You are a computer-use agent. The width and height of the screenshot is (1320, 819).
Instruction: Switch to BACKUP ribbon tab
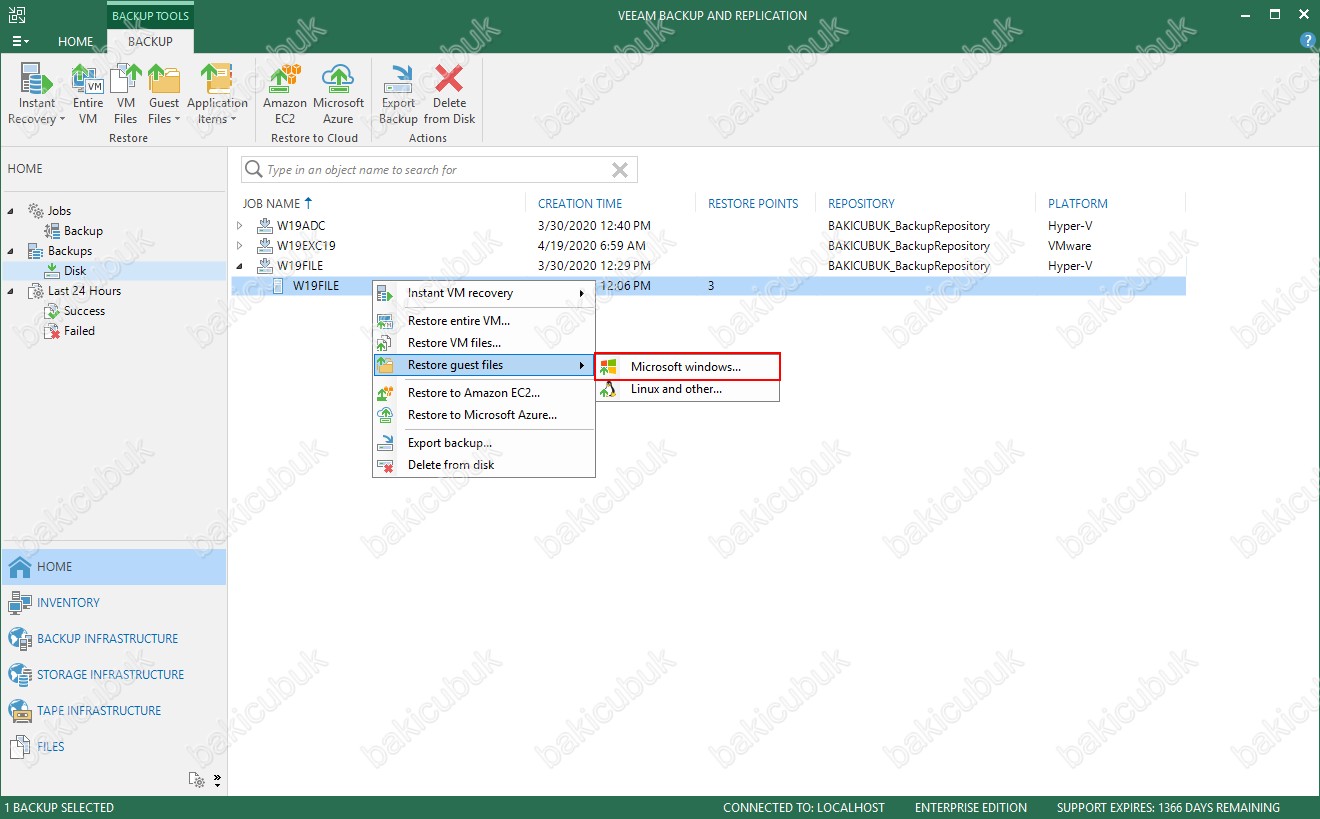pos(151,42)
